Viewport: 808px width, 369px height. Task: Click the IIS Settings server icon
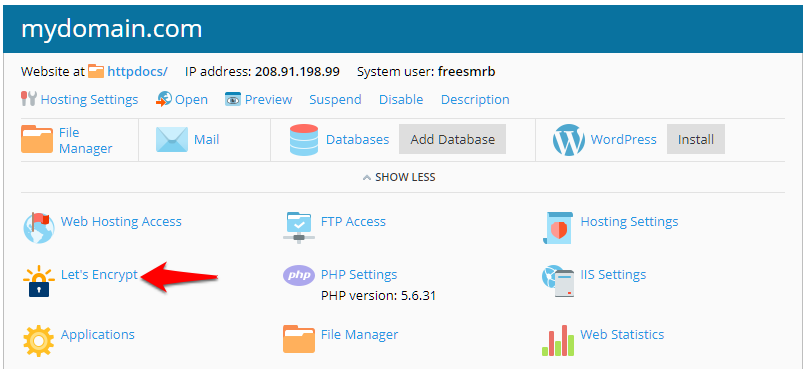coord(558,281)
